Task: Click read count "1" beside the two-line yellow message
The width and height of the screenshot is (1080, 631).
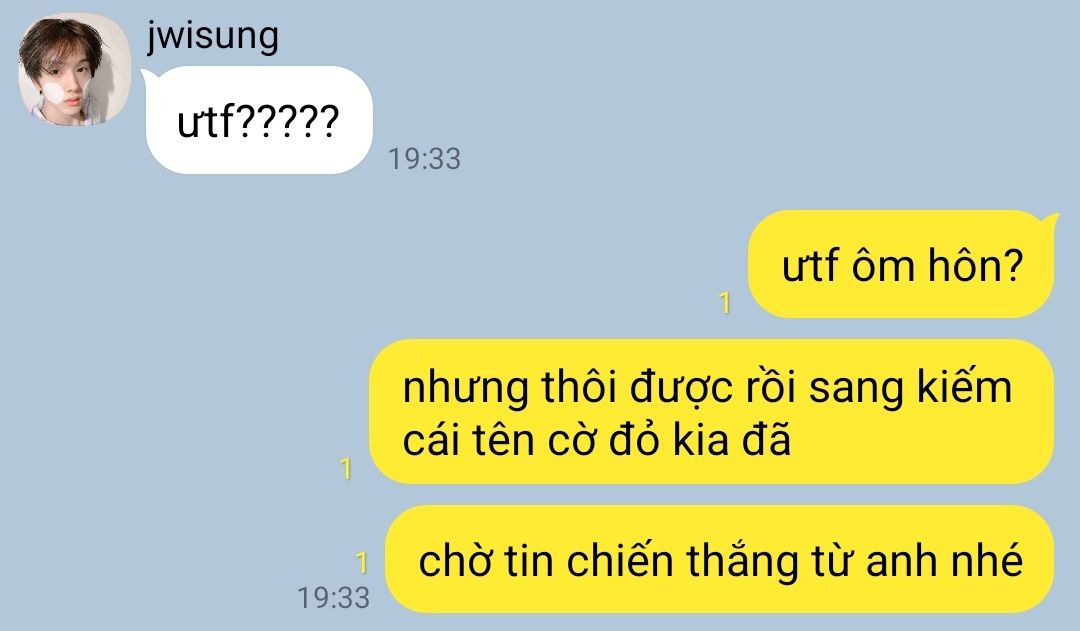Action: tap(346, 469)
